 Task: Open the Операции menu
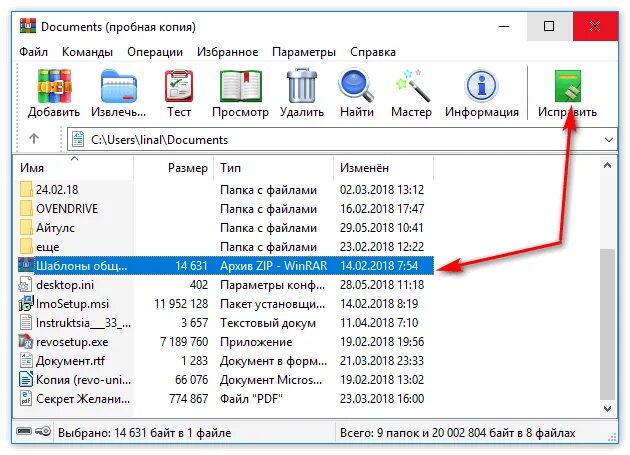[x=155, y=52]
